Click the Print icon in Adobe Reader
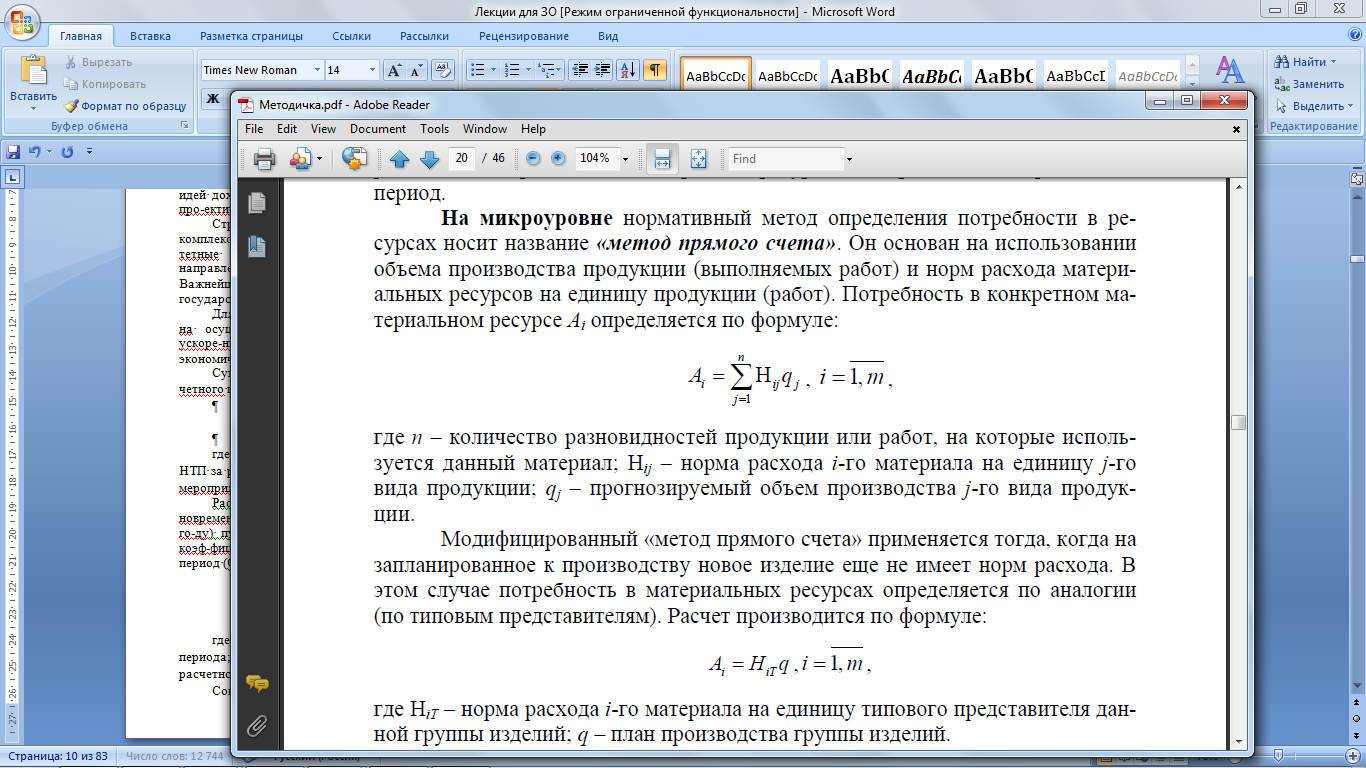Viewport: 1366px width, 768px height. (264, 159)
